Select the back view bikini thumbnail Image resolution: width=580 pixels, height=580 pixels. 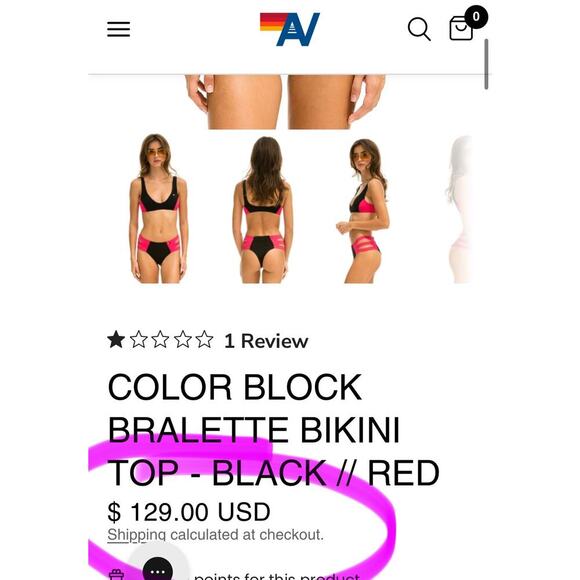(x=263, y=210)
